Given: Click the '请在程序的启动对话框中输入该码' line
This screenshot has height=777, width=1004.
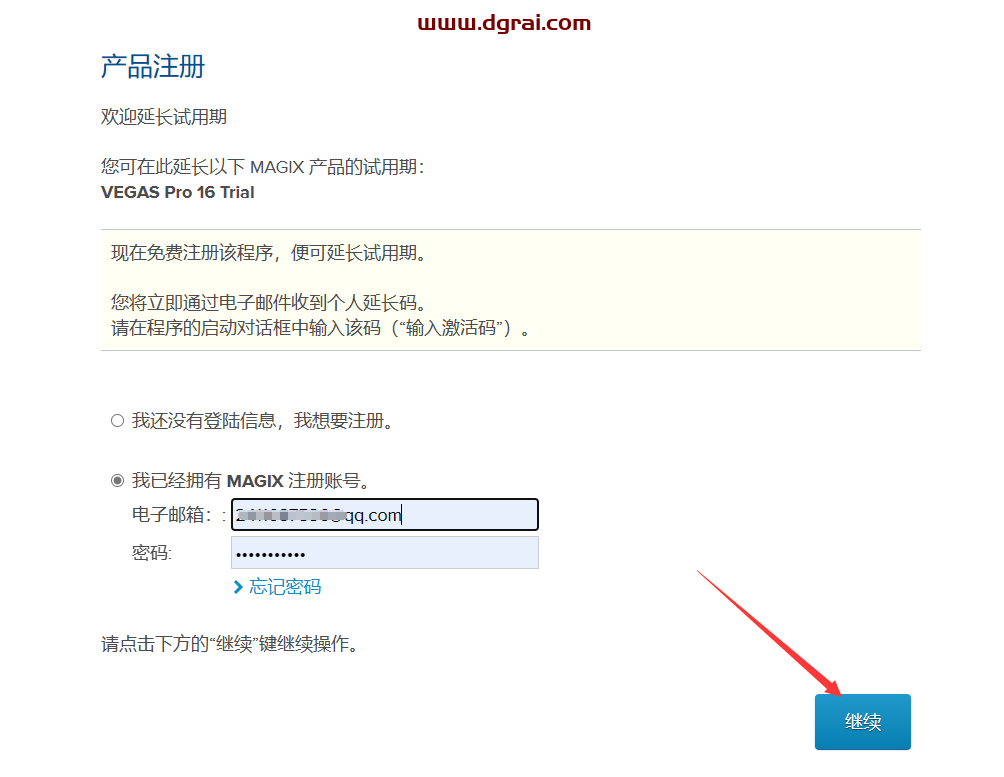Looking at the screenshot, I should [321, 328].
